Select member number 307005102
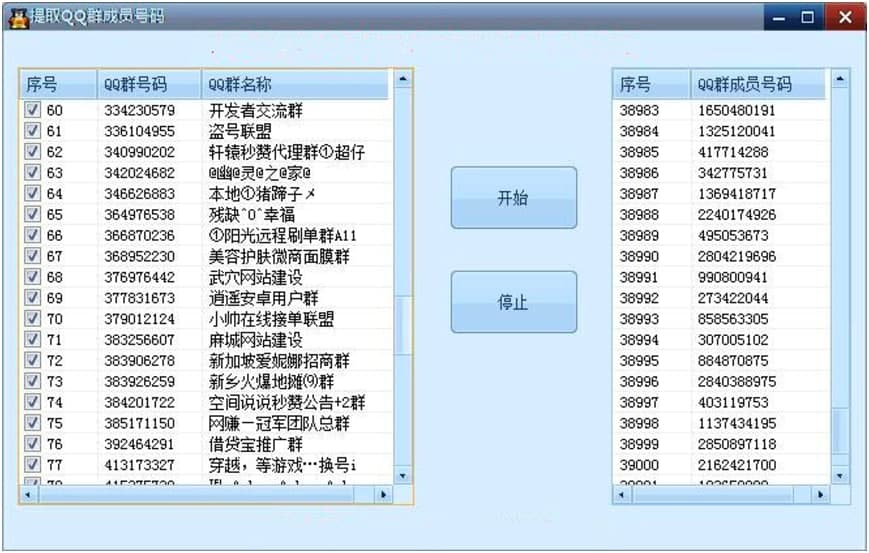Image resolution: width=869 pixels, height=553 pixels. click(733, 340)
